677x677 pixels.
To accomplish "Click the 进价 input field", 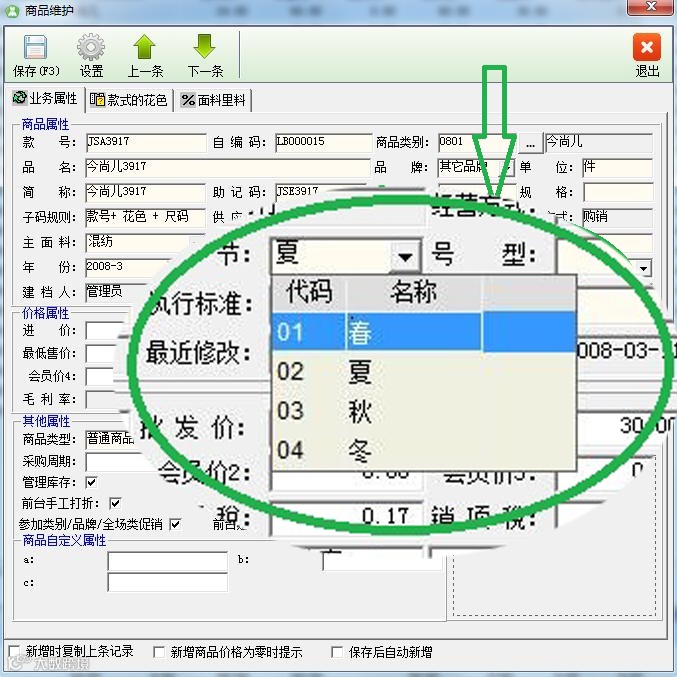I will pos(104,331).
